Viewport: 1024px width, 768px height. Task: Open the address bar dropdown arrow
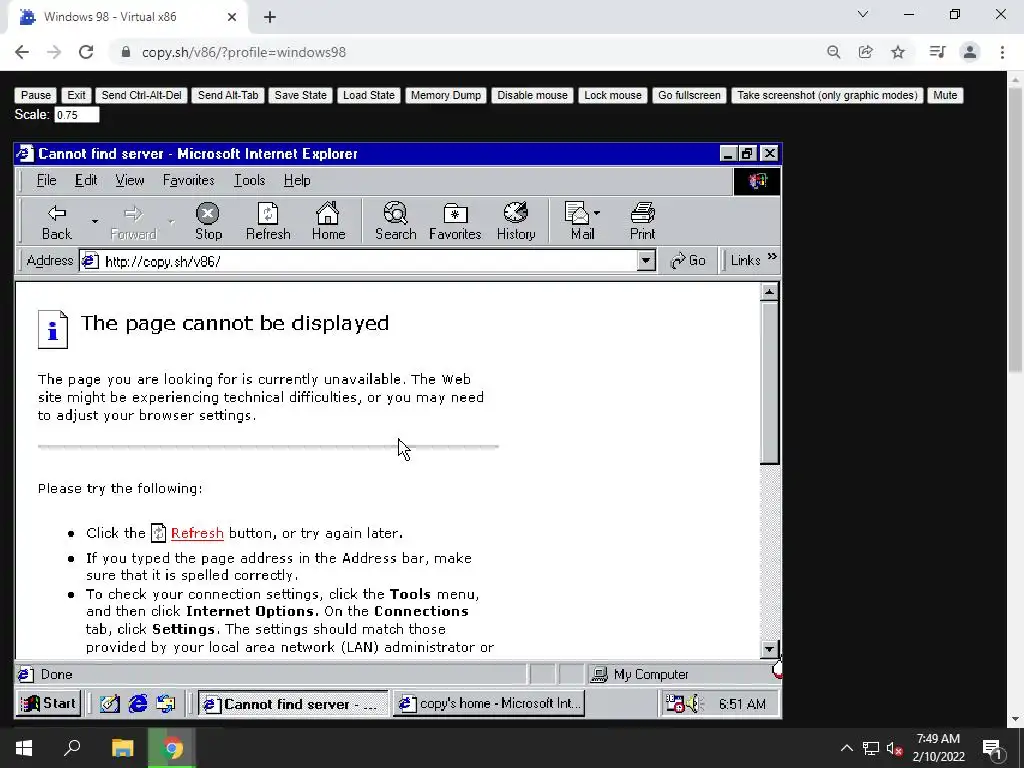click(x=646, y=261)
